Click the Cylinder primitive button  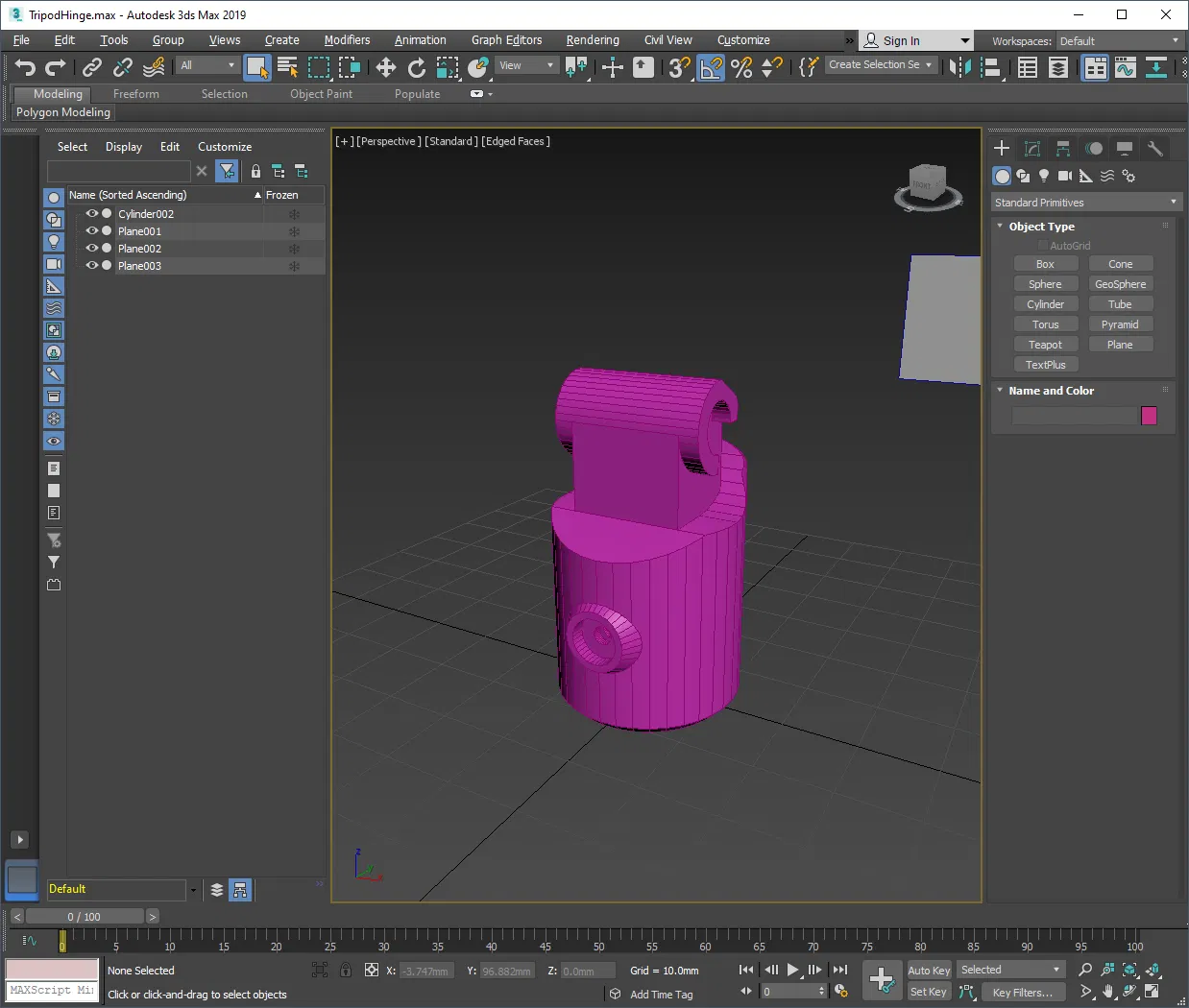[1045, 304]
